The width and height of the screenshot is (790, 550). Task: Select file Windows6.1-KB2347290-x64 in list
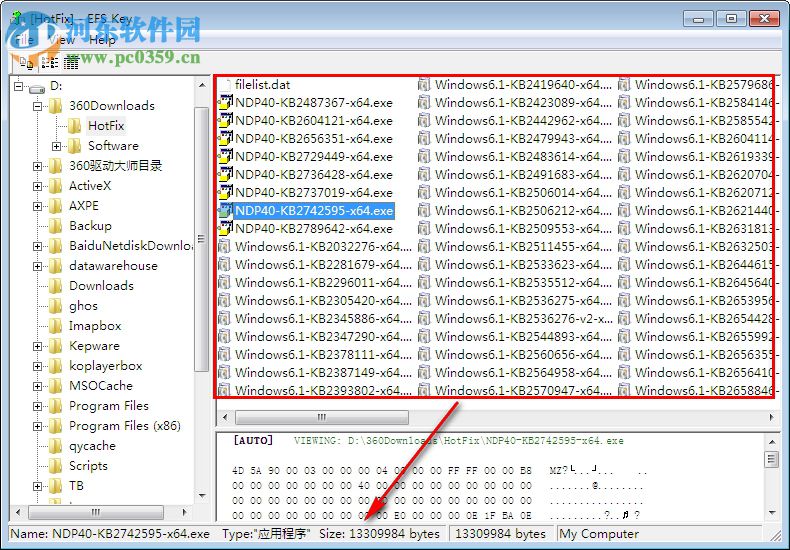click(323, 336)
